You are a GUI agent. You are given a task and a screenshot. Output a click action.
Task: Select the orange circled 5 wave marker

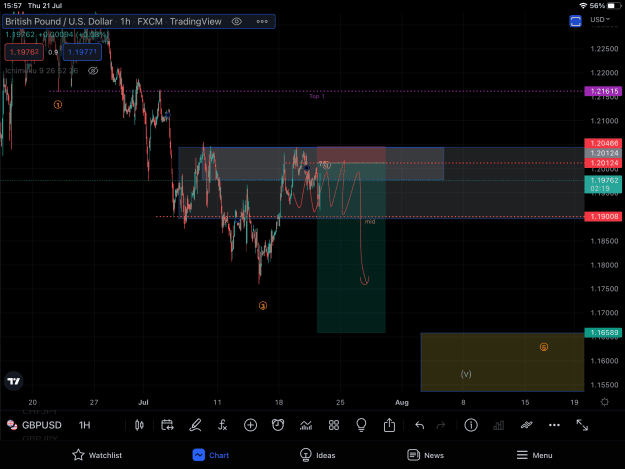(x=544, y=347)
